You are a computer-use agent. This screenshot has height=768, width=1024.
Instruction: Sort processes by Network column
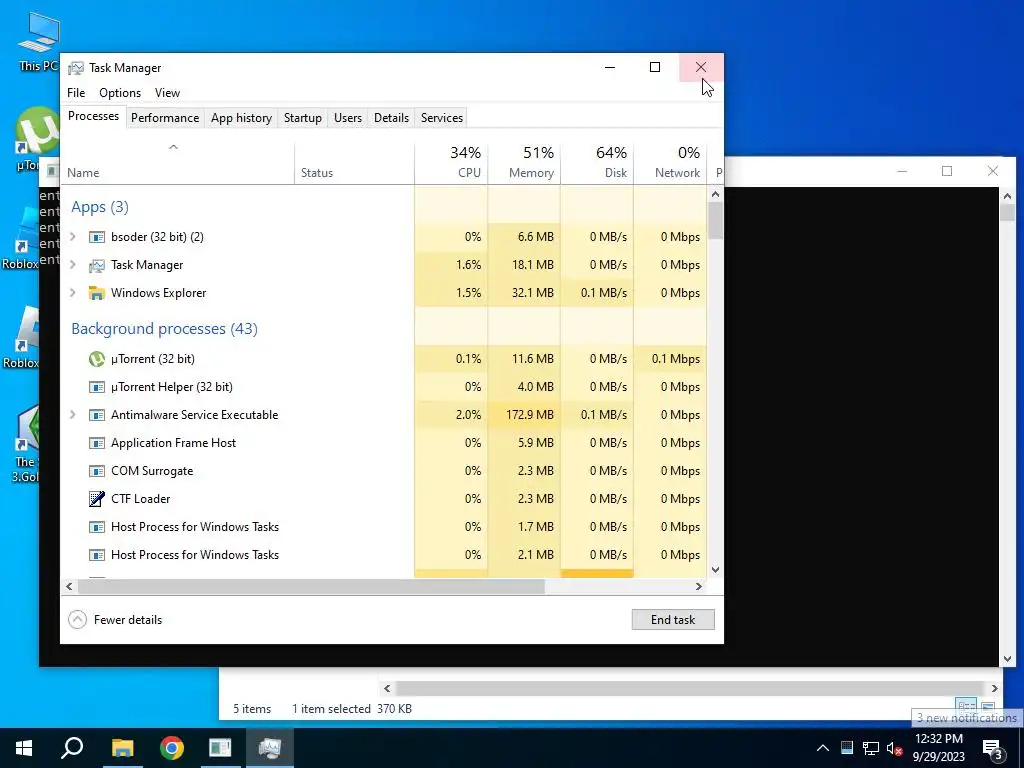click(670, 163)
